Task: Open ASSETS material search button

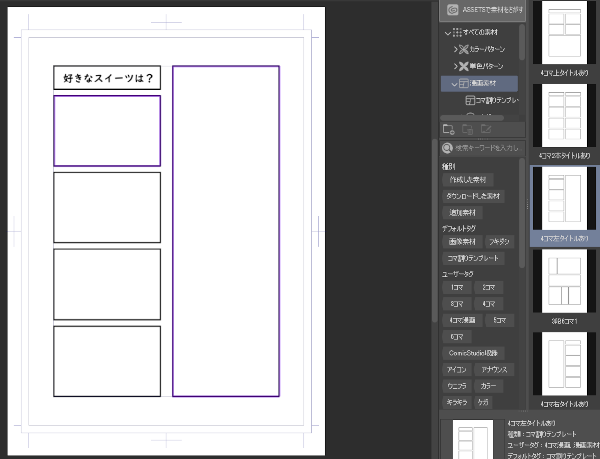Action: 483,10
